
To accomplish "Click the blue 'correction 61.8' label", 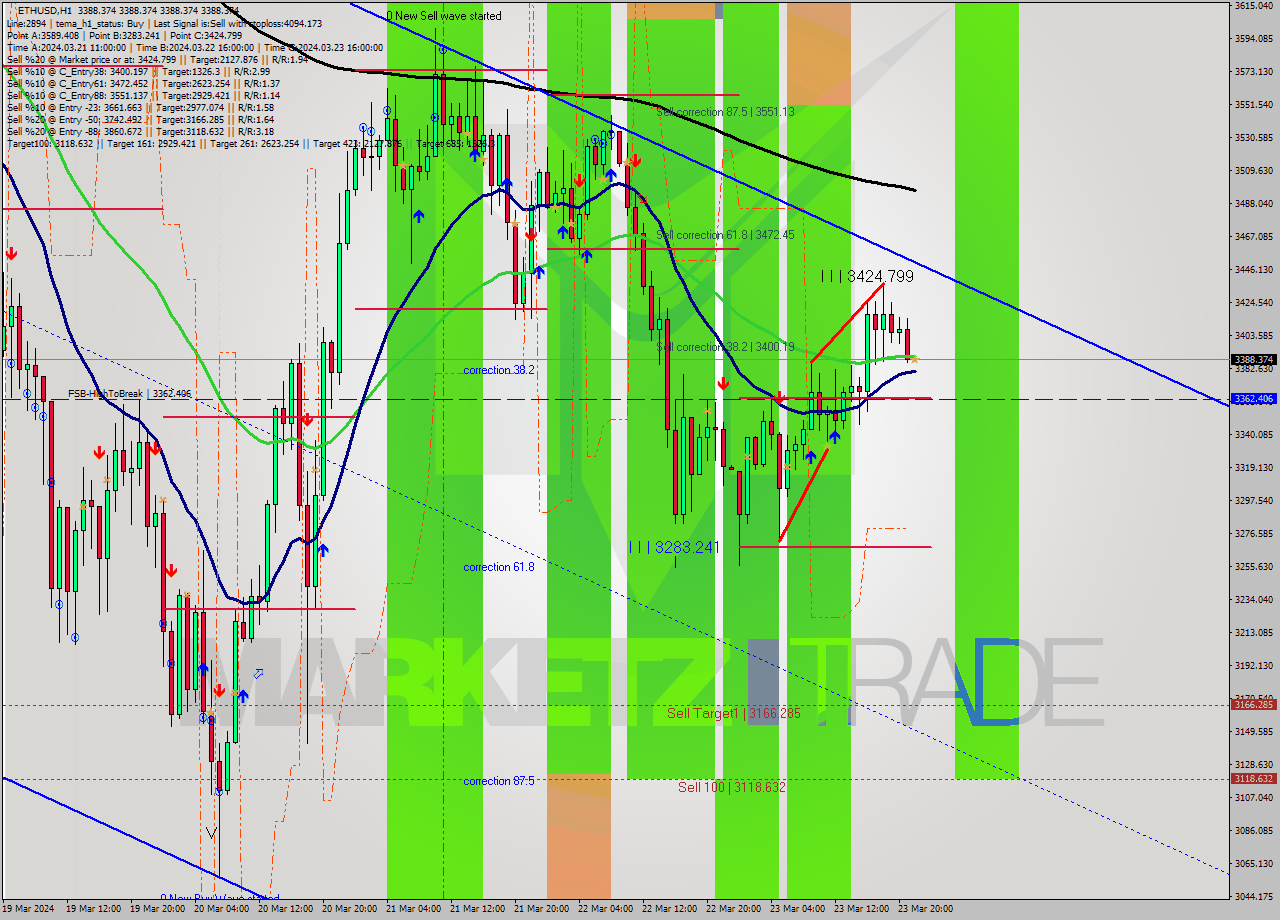I will point(498,567).
